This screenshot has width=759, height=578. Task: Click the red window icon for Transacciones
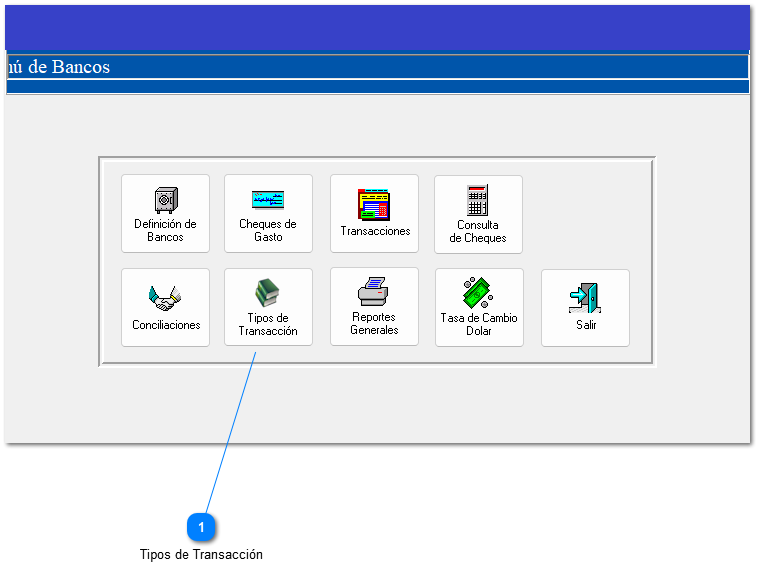(x=374, y=204)
